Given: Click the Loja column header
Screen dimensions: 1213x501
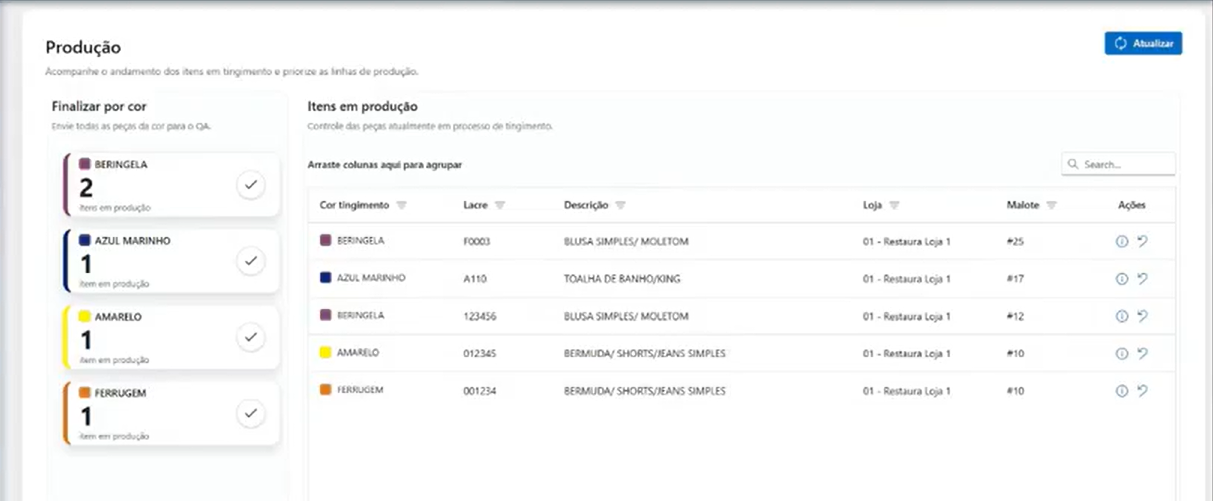Looking at the screenshot, I should [872, 205].
